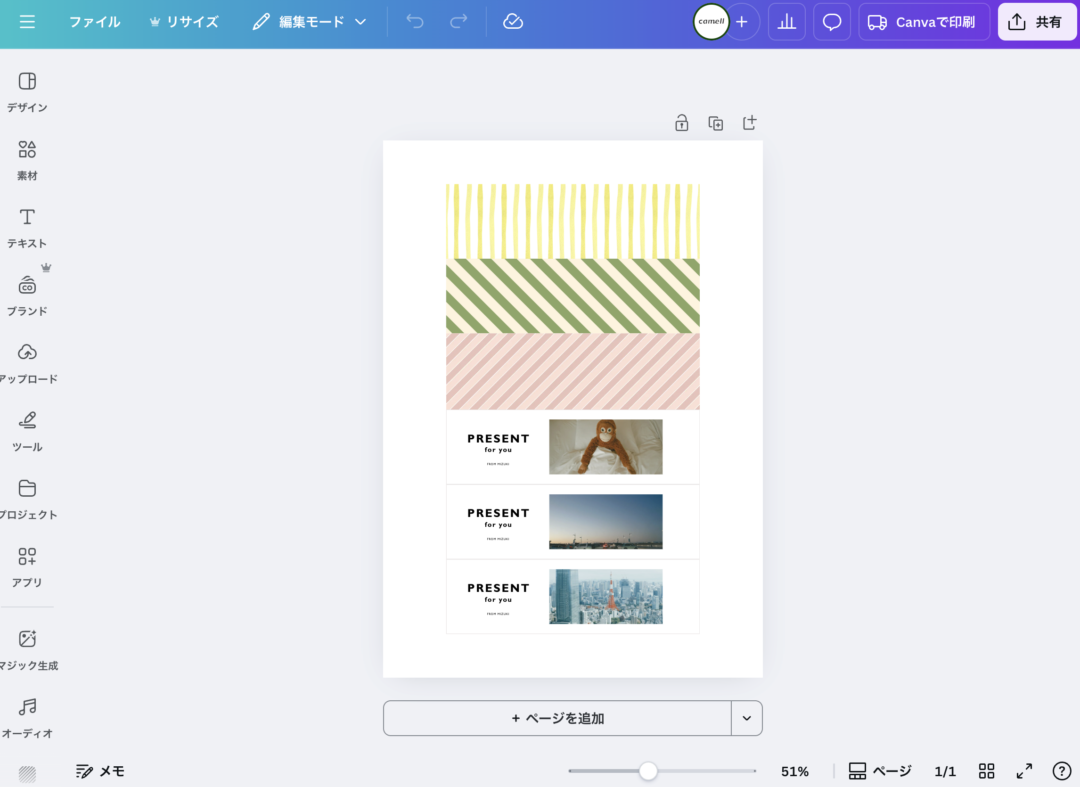The width and height of the screenshot is (1080, 787).
Task: Open the 51% zoom level menu
Action: [x=794, y=771]
